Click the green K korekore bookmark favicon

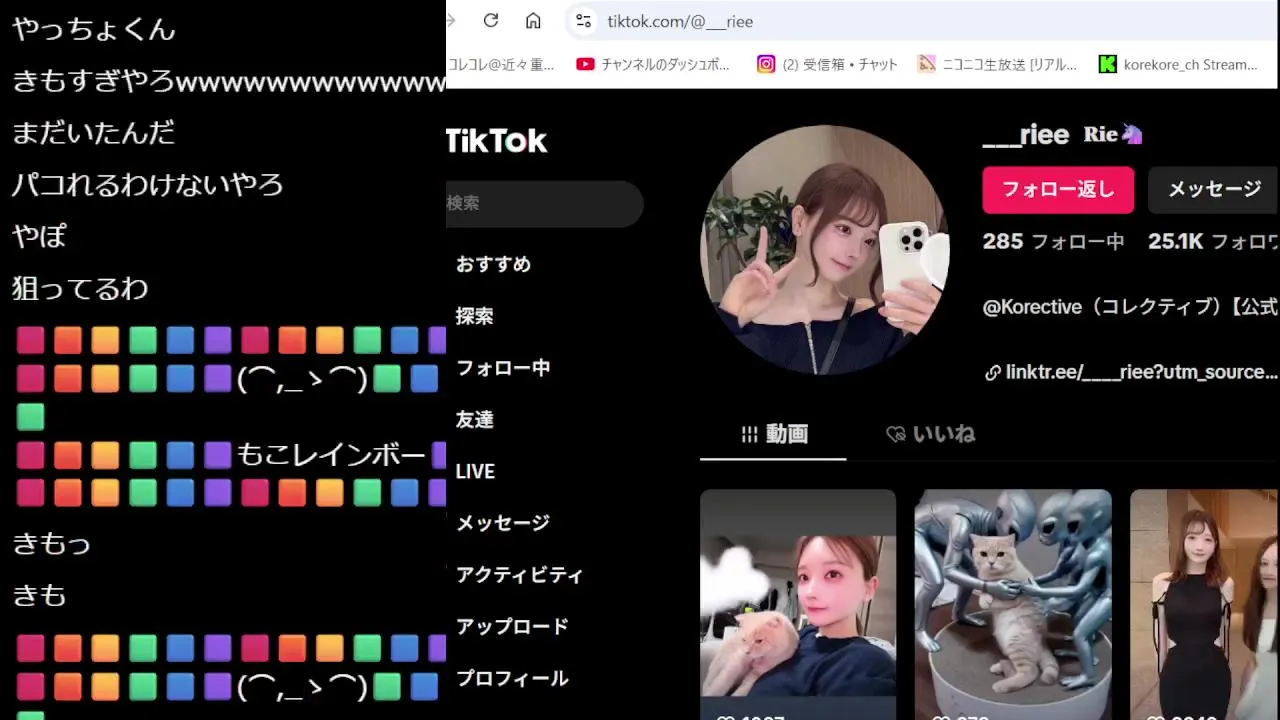(1107, 64)
